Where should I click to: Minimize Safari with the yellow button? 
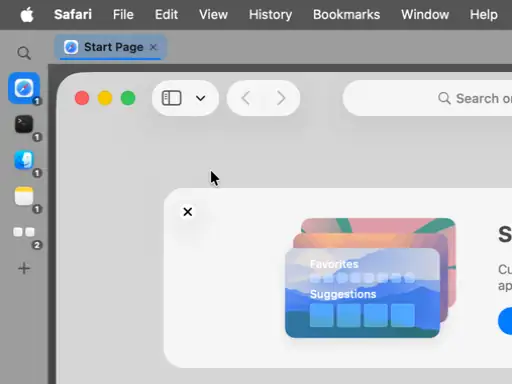pos(105,98)
